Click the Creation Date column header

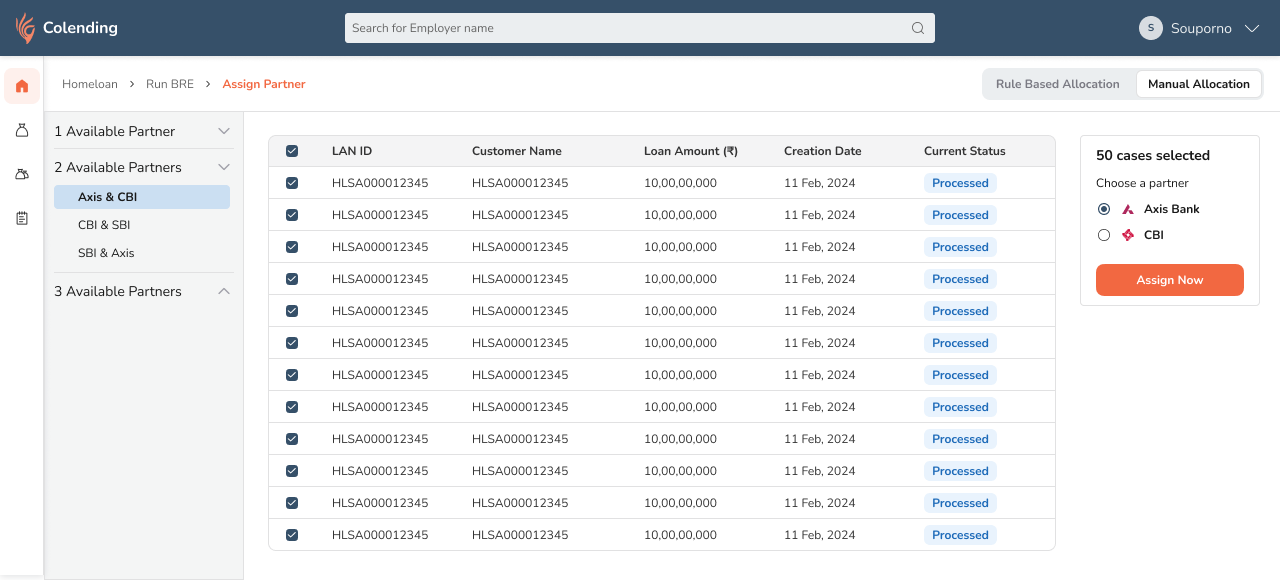823,151
